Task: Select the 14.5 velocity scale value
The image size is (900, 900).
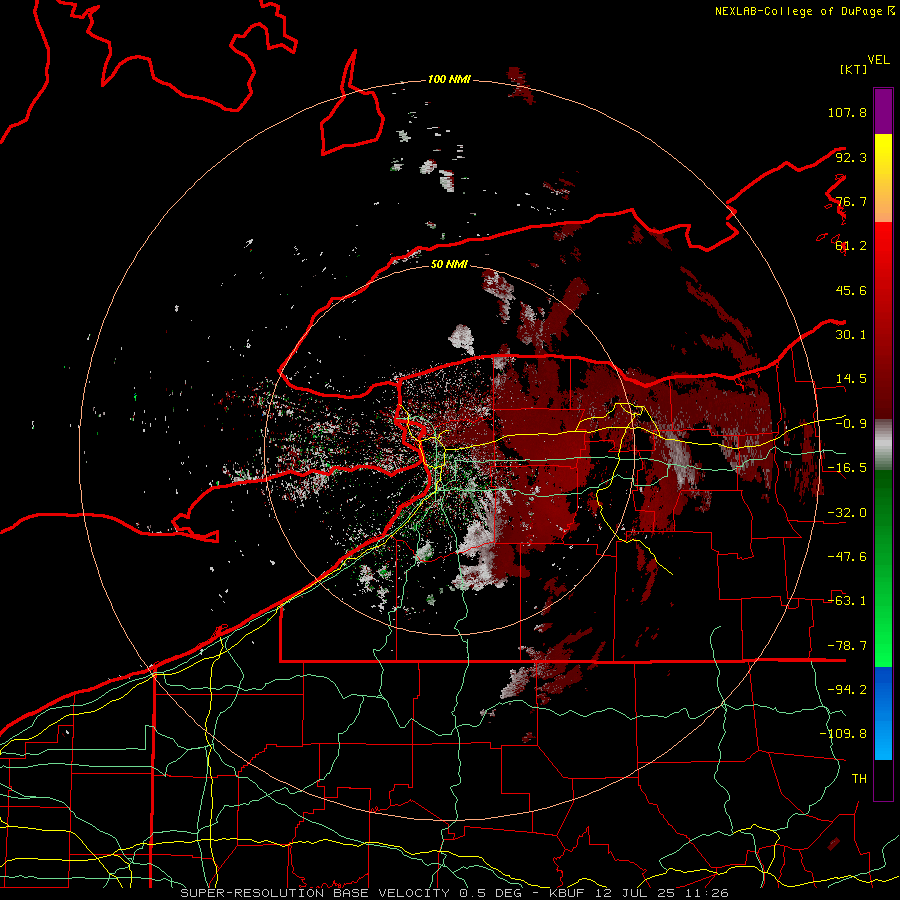Action: point(851,379)
